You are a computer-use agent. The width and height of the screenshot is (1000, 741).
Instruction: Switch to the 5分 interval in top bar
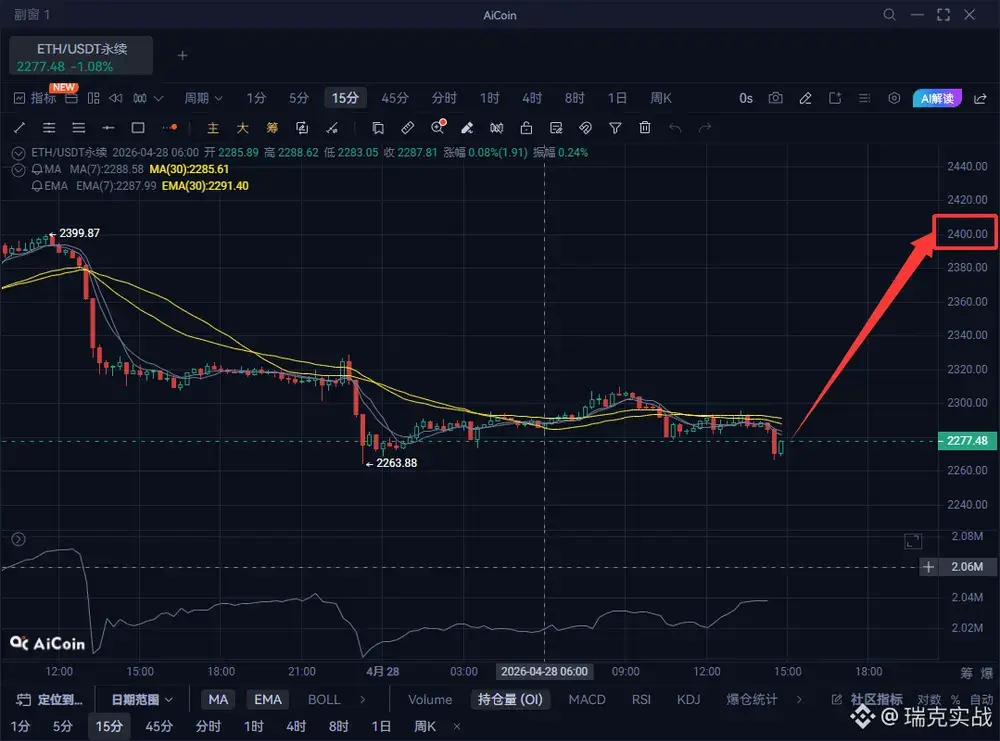coord(298,98)
